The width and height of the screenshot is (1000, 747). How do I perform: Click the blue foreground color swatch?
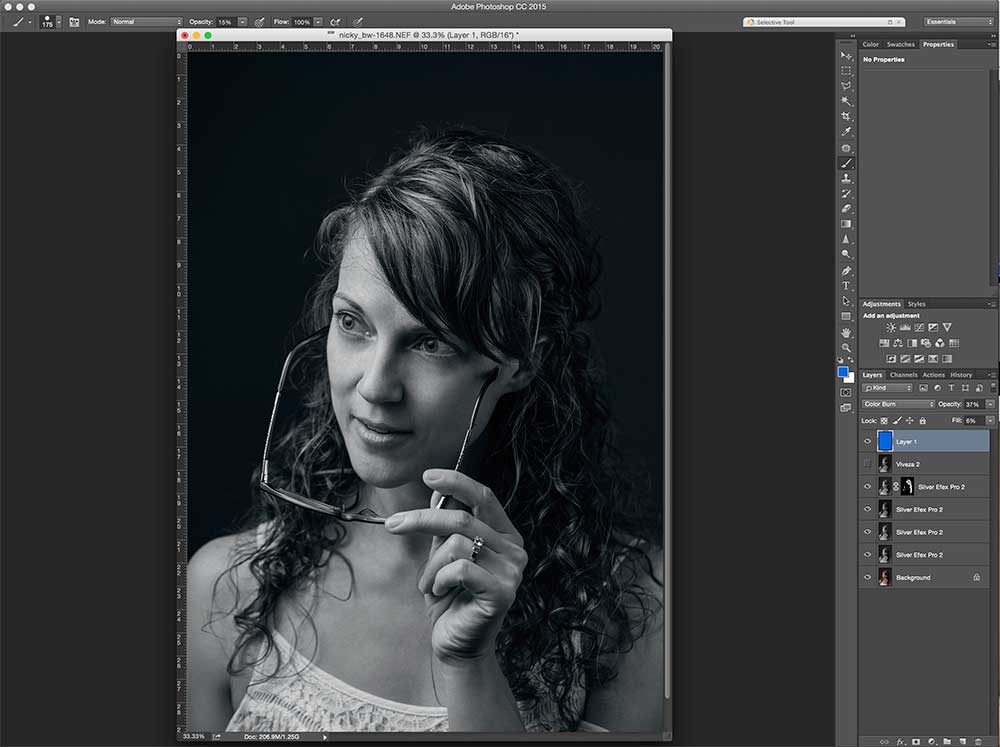(843, 372)
